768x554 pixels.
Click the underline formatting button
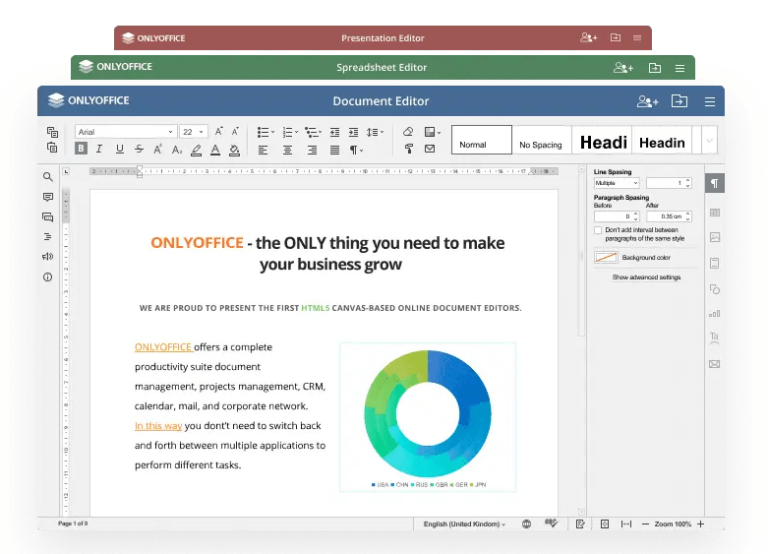[119, 150]
